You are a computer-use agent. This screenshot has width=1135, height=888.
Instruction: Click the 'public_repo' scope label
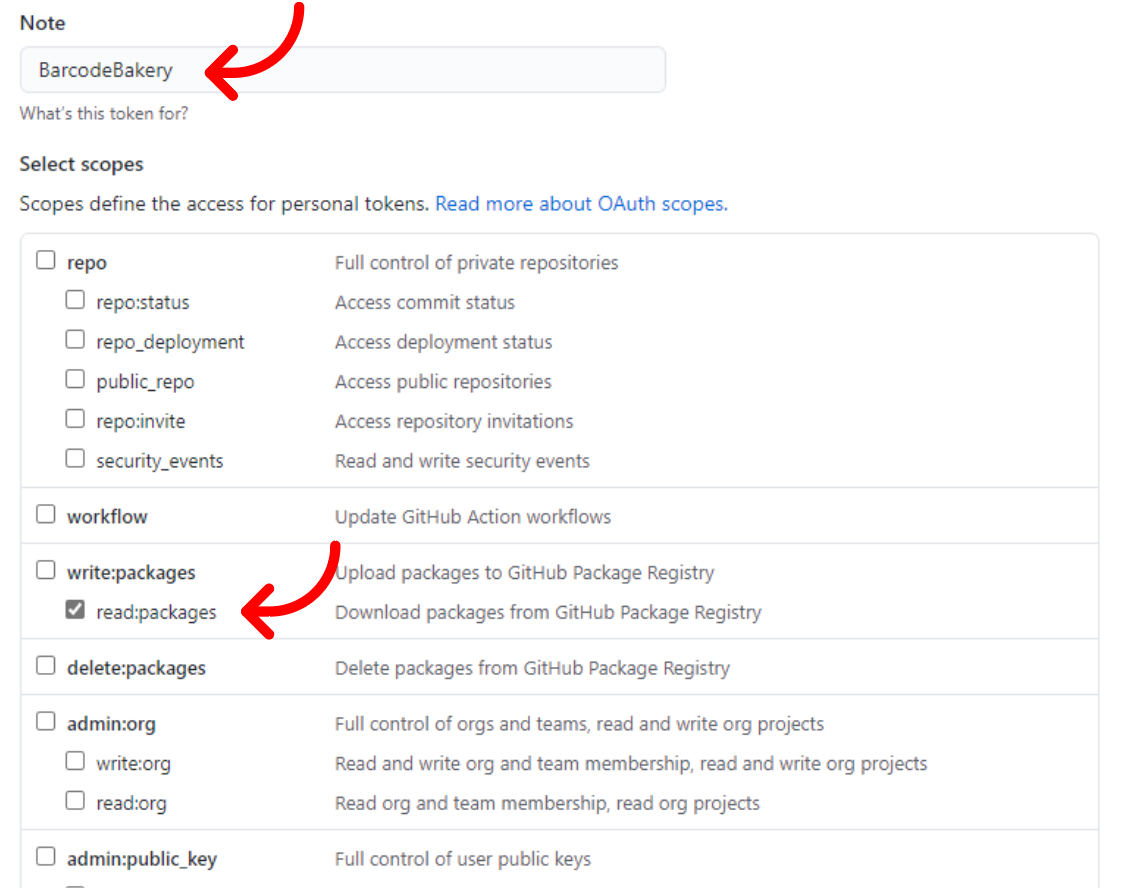(x=145, y=382)
